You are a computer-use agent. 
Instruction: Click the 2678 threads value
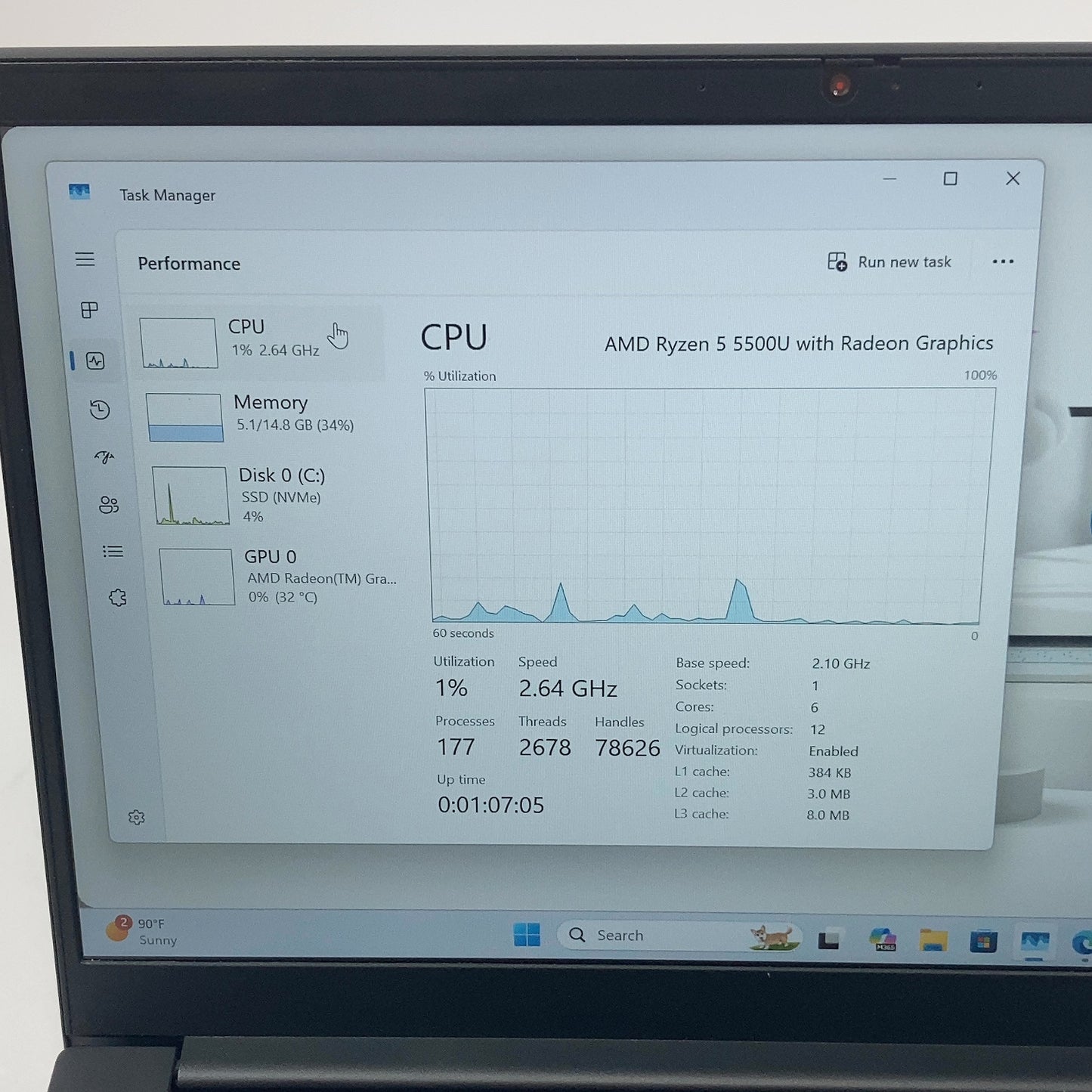coord(545,747)
